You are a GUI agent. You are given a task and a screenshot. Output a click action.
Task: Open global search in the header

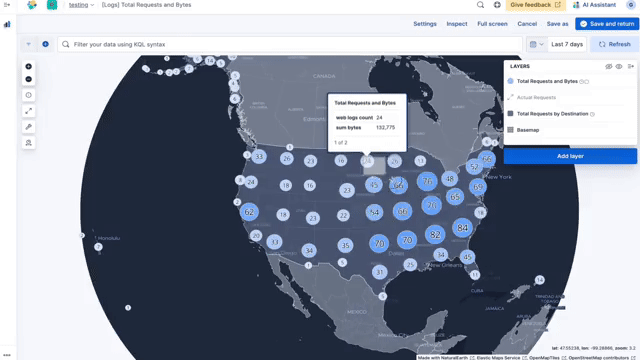click(x=480, y=5)
